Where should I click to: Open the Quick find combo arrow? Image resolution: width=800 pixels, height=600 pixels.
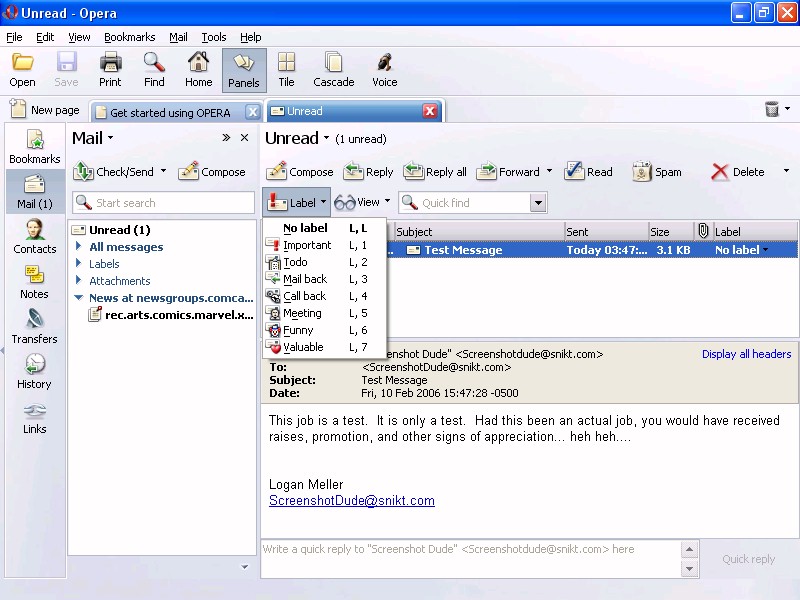pos(538,203)
